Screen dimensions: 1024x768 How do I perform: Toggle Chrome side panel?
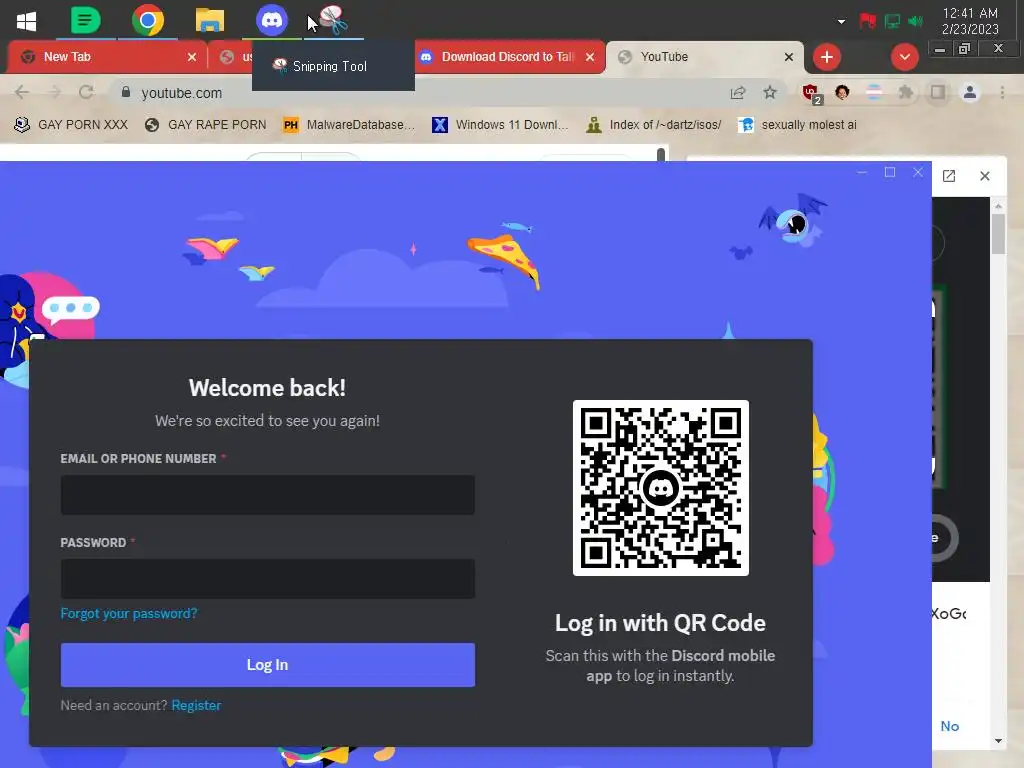coord(938,92)
